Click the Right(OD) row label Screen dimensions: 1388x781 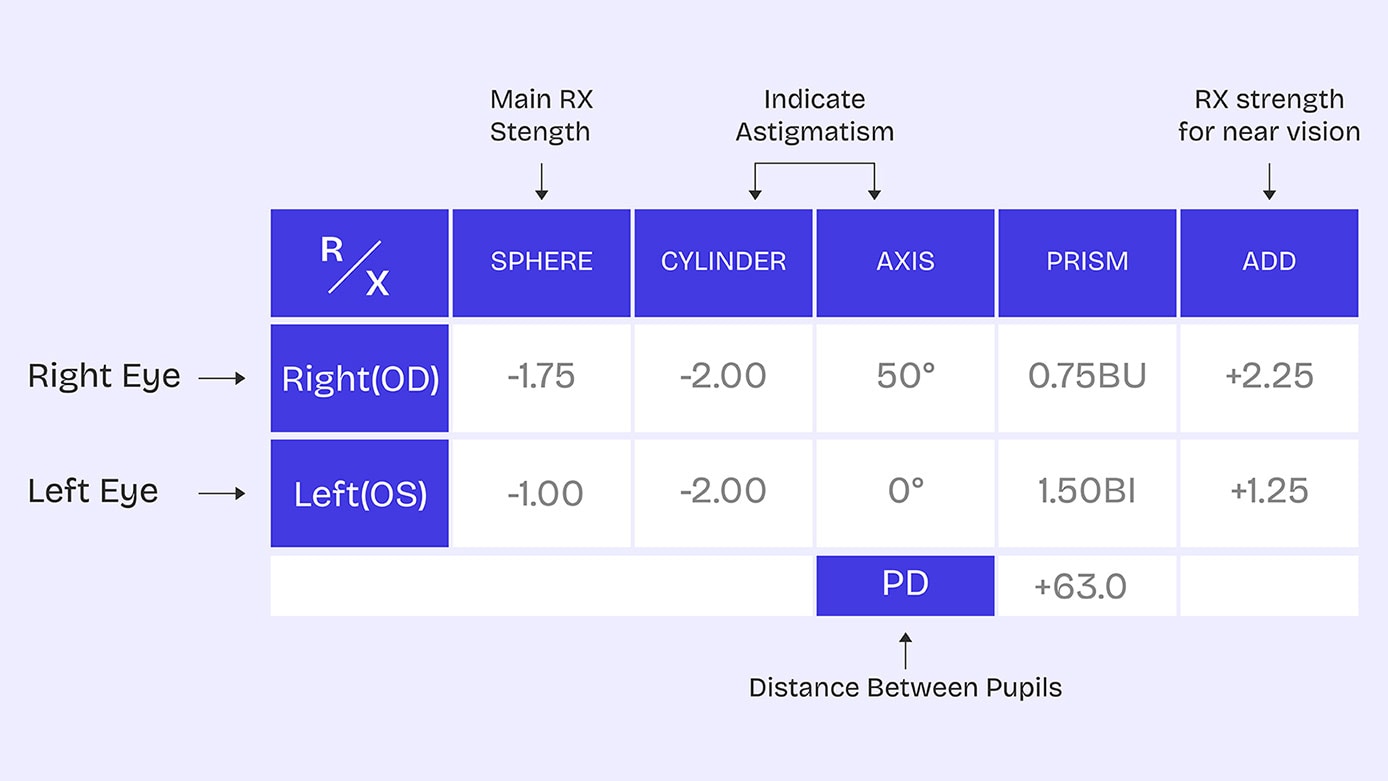click(x=360, y=378)
